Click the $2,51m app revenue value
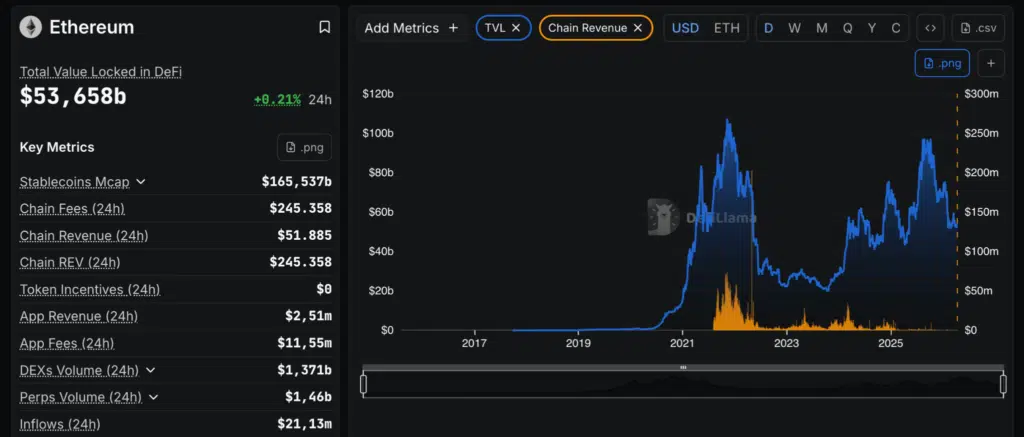Image resolution: width=1024 pixels, height=437 pixels. [x=308, y=316]
